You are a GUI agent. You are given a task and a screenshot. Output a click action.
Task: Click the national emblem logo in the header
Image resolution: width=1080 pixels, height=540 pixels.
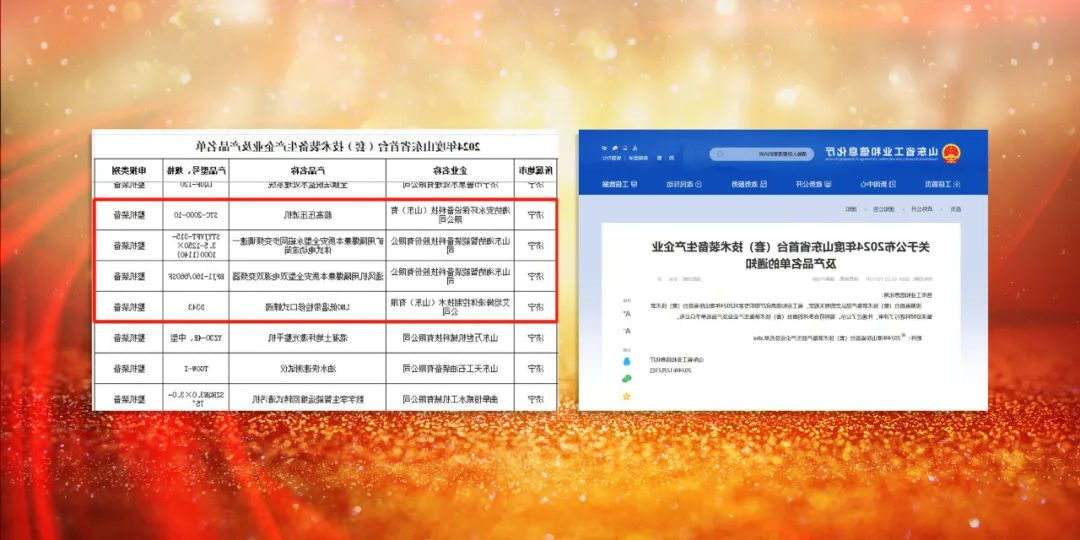point(951,153)
